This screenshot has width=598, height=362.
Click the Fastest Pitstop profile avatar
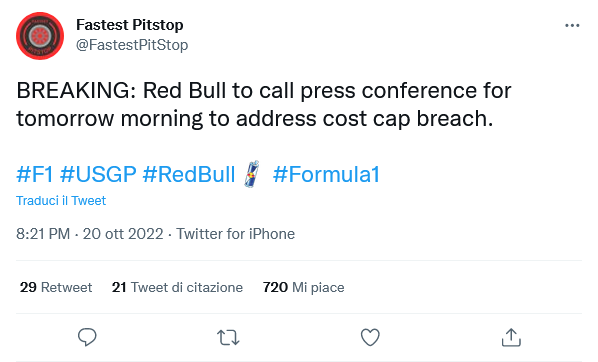click(40, 36)
